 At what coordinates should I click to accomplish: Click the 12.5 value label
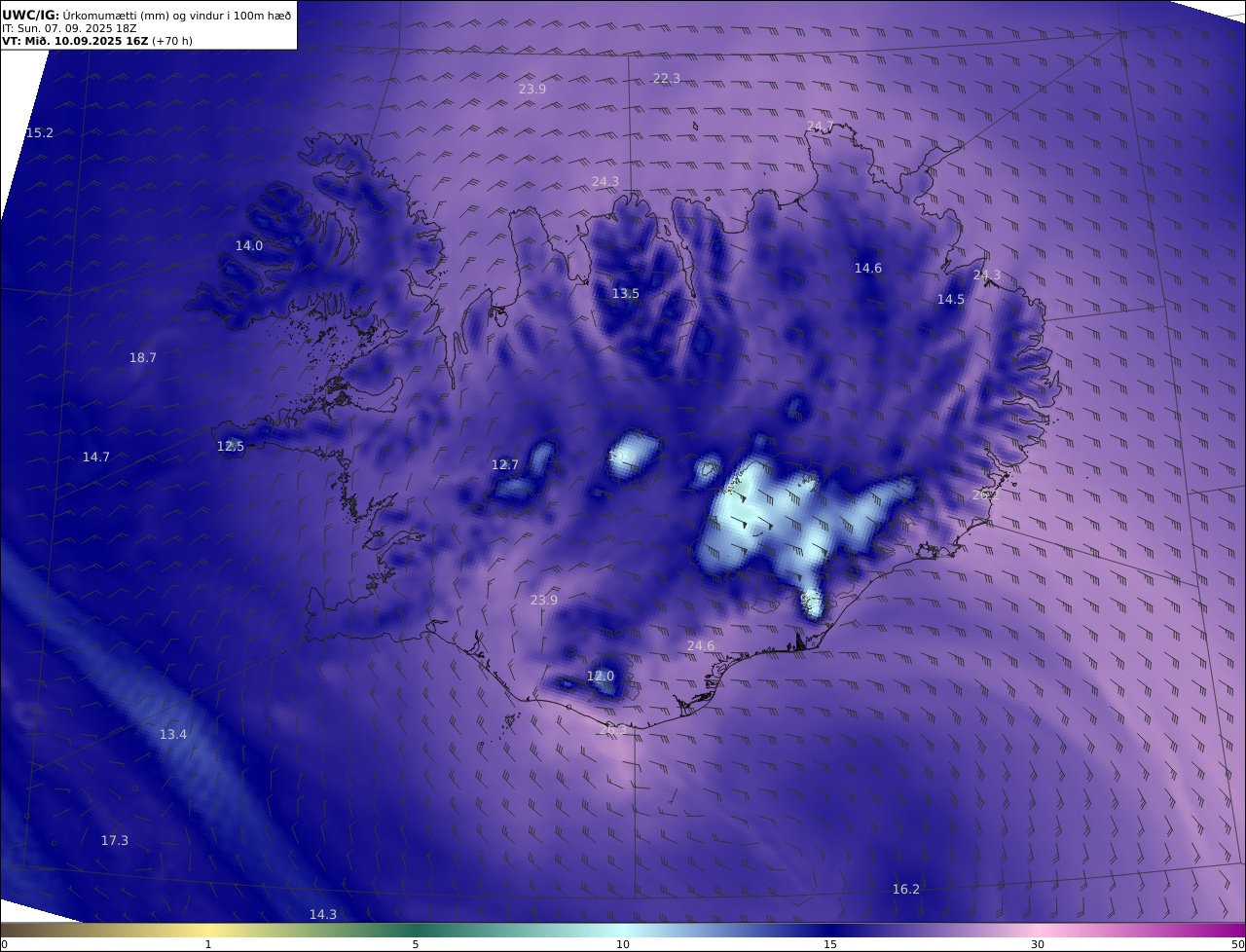(231, 446)
